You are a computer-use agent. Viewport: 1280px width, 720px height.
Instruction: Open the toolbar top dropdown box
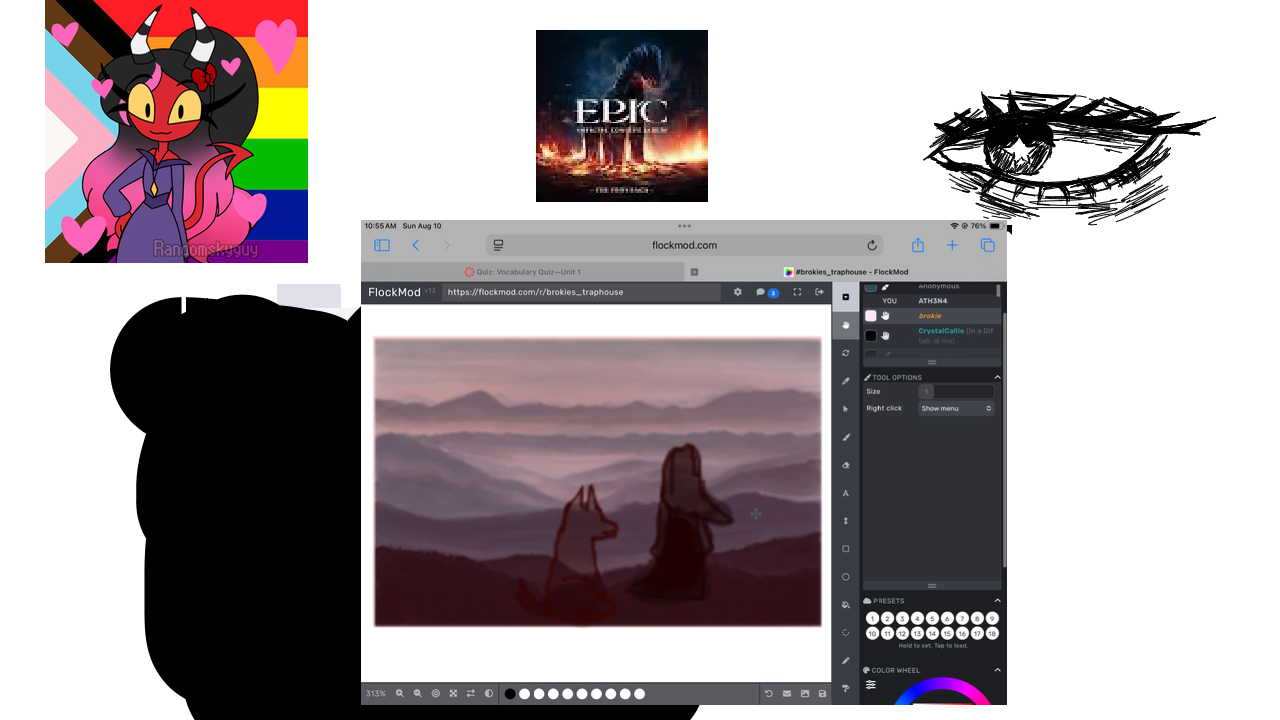tap(846, 296)
